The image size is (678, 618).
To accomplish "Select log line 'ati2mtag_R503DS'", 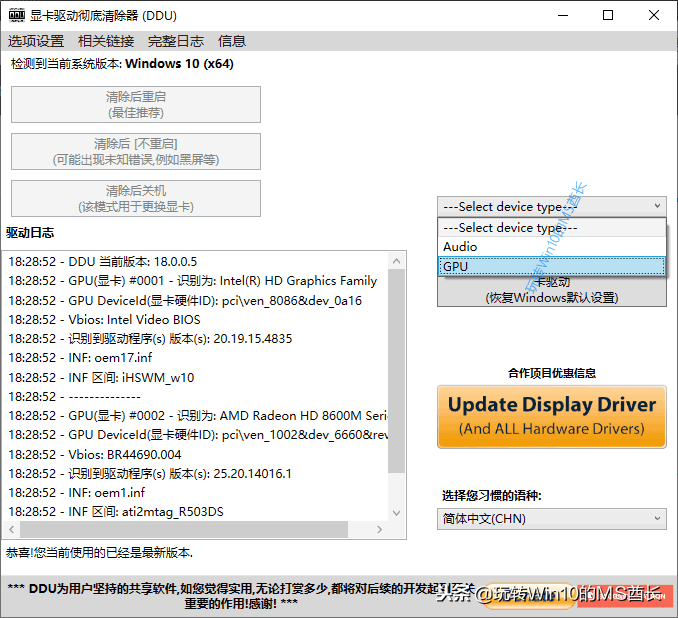I will (x=116, y=512).
